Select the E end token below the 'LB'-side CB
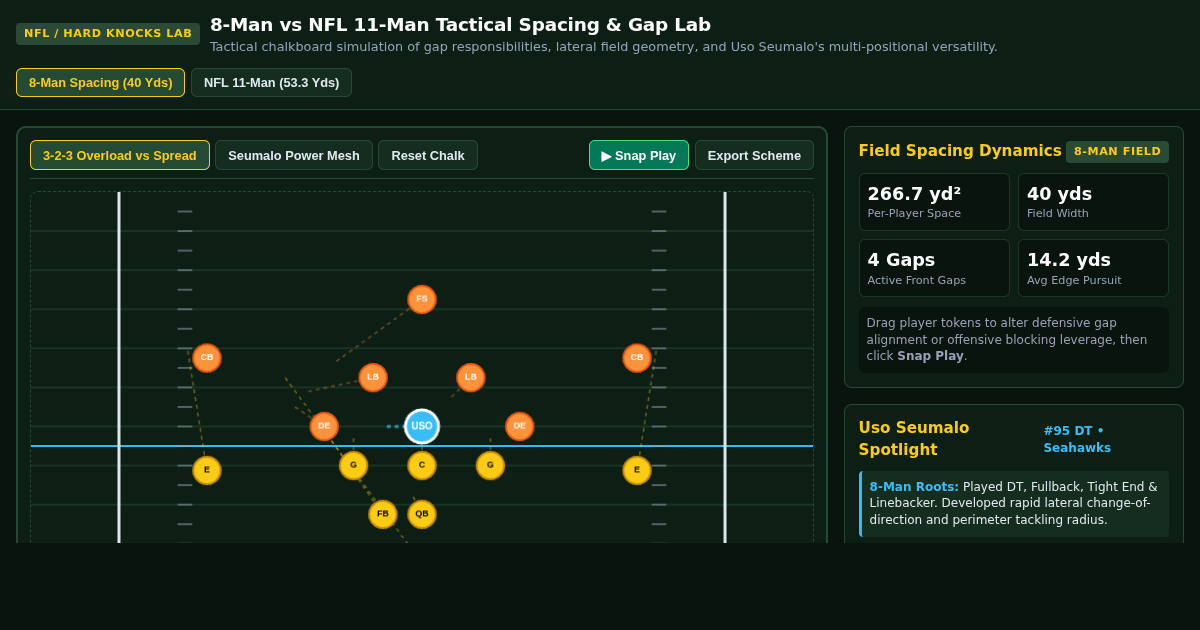This screenshot has width=1200, height=630. 207,470
